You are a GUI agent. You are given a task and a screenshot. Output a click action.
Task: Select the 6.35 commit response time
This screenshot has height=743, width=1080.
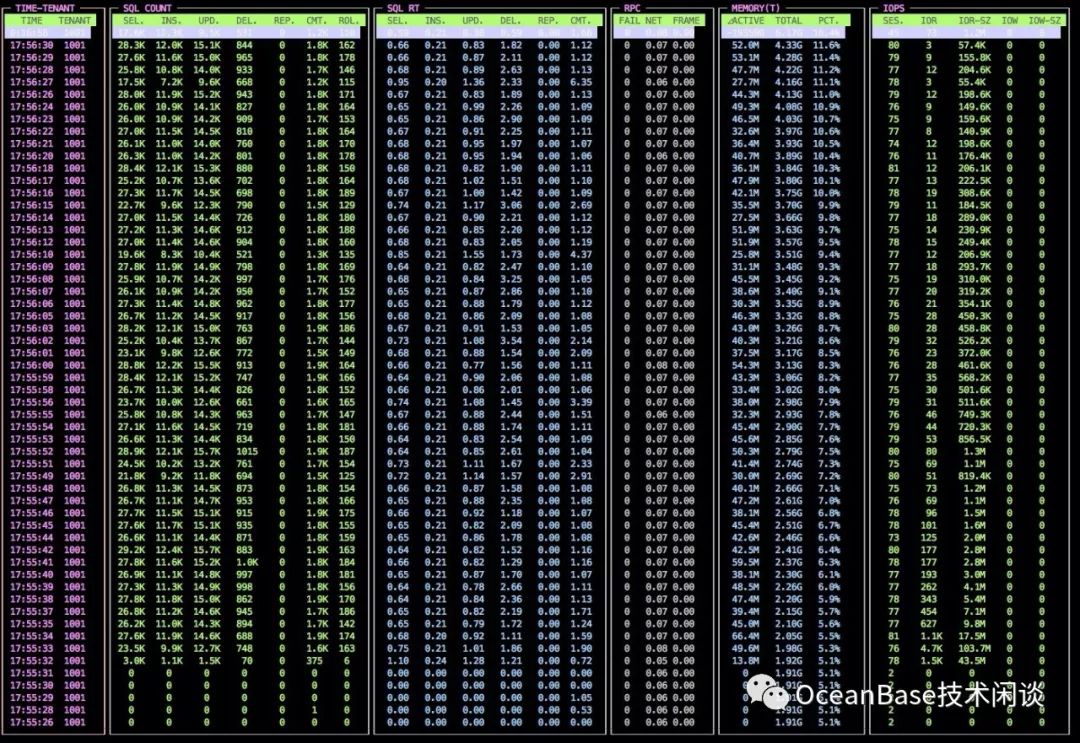(x=581, y=82)
